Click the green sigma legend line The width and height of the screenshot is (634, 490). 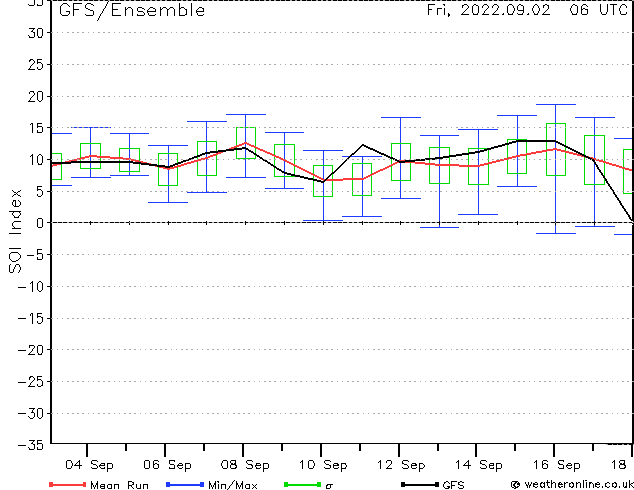click(302, 484)
